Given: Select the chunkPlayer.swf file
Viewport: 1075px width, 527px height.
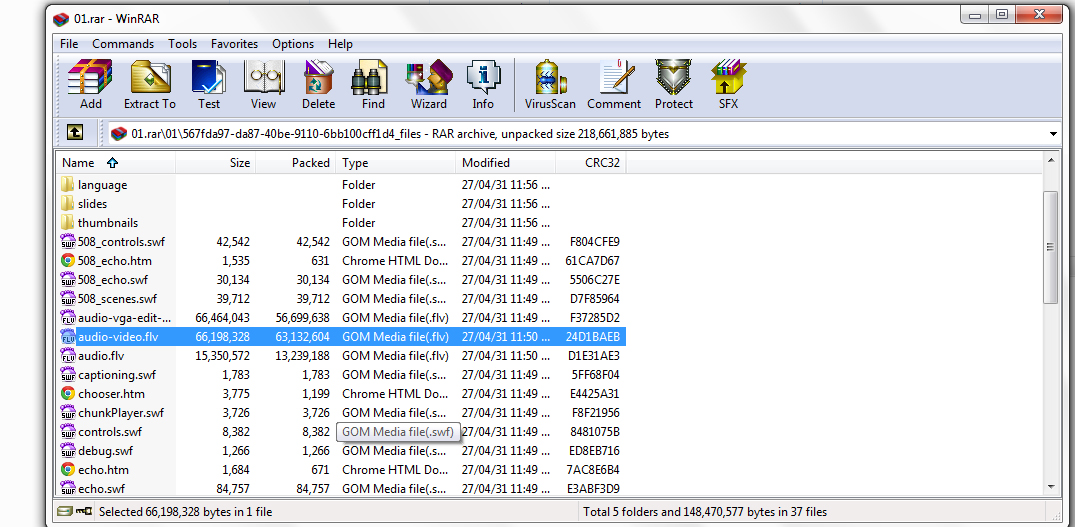Looking at the screenshot, I should tap(121, 413).
